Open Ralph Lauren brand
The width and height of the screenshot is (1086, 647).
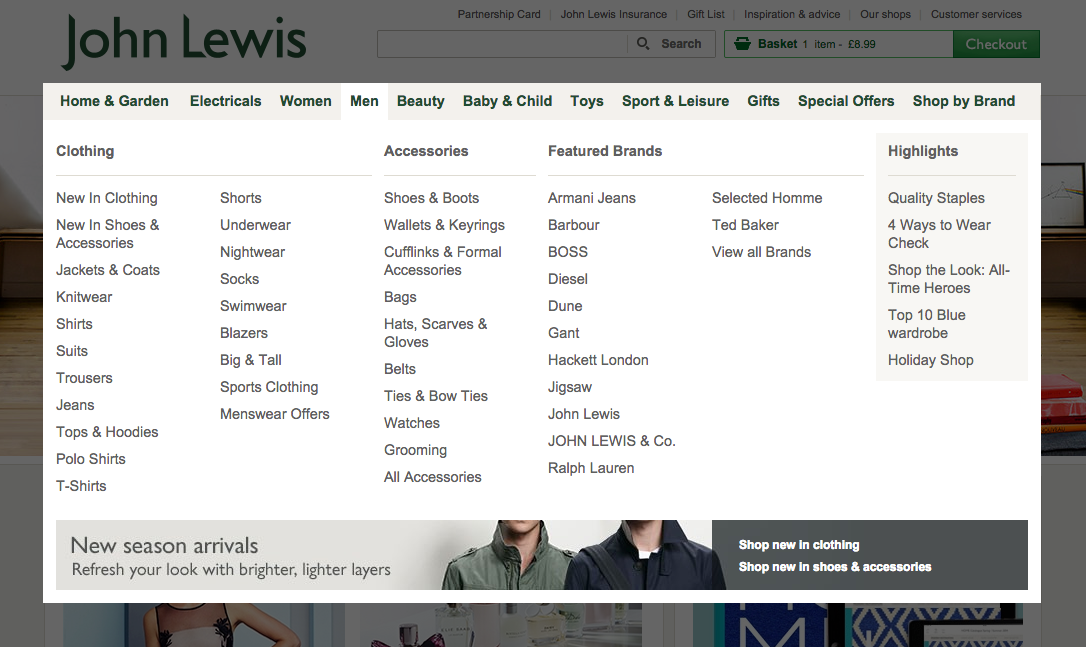coord(591,468)
